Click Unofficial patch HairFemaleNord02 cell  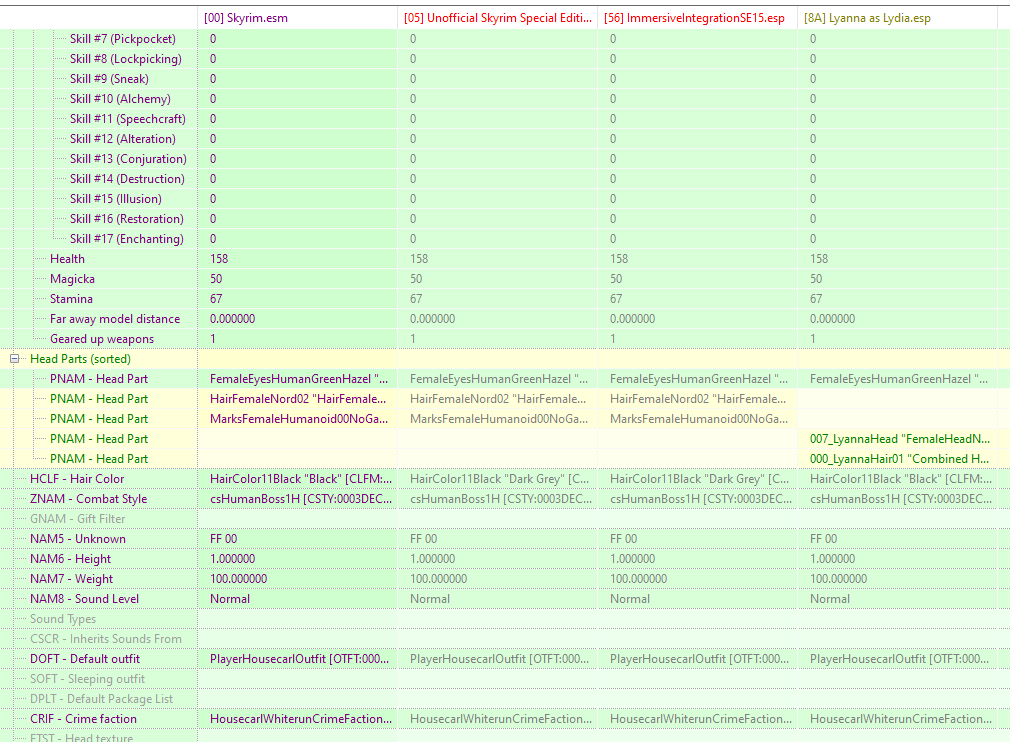[x=498, y=399]
